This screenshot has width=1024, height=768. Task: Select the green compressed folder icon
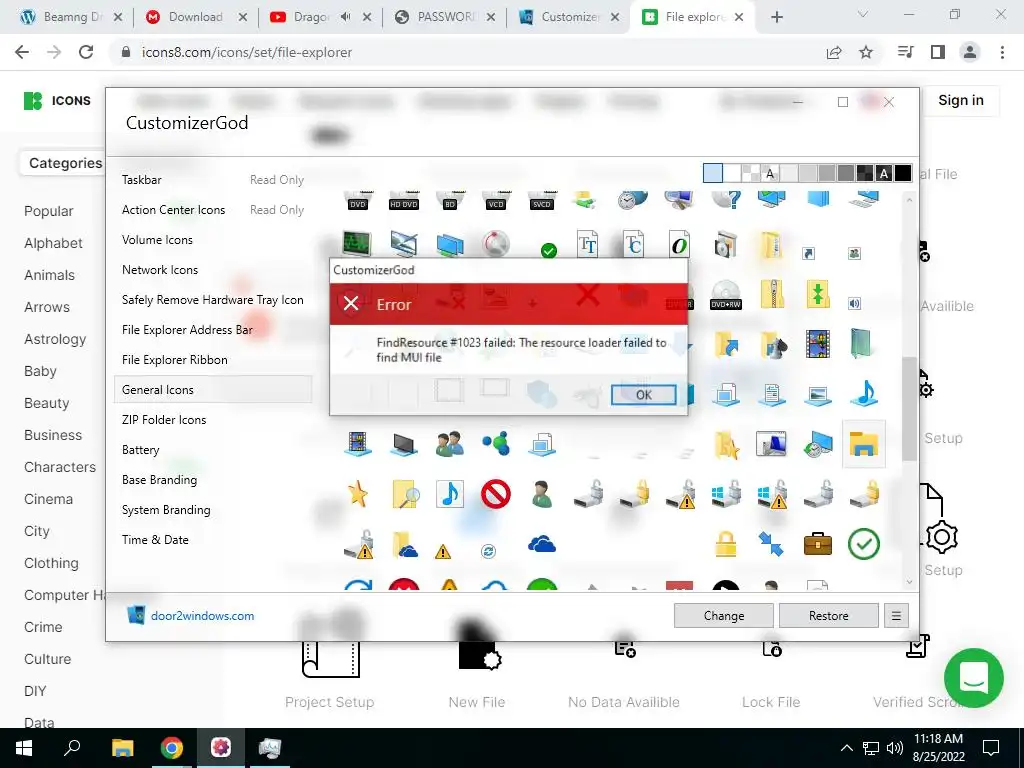818,294
